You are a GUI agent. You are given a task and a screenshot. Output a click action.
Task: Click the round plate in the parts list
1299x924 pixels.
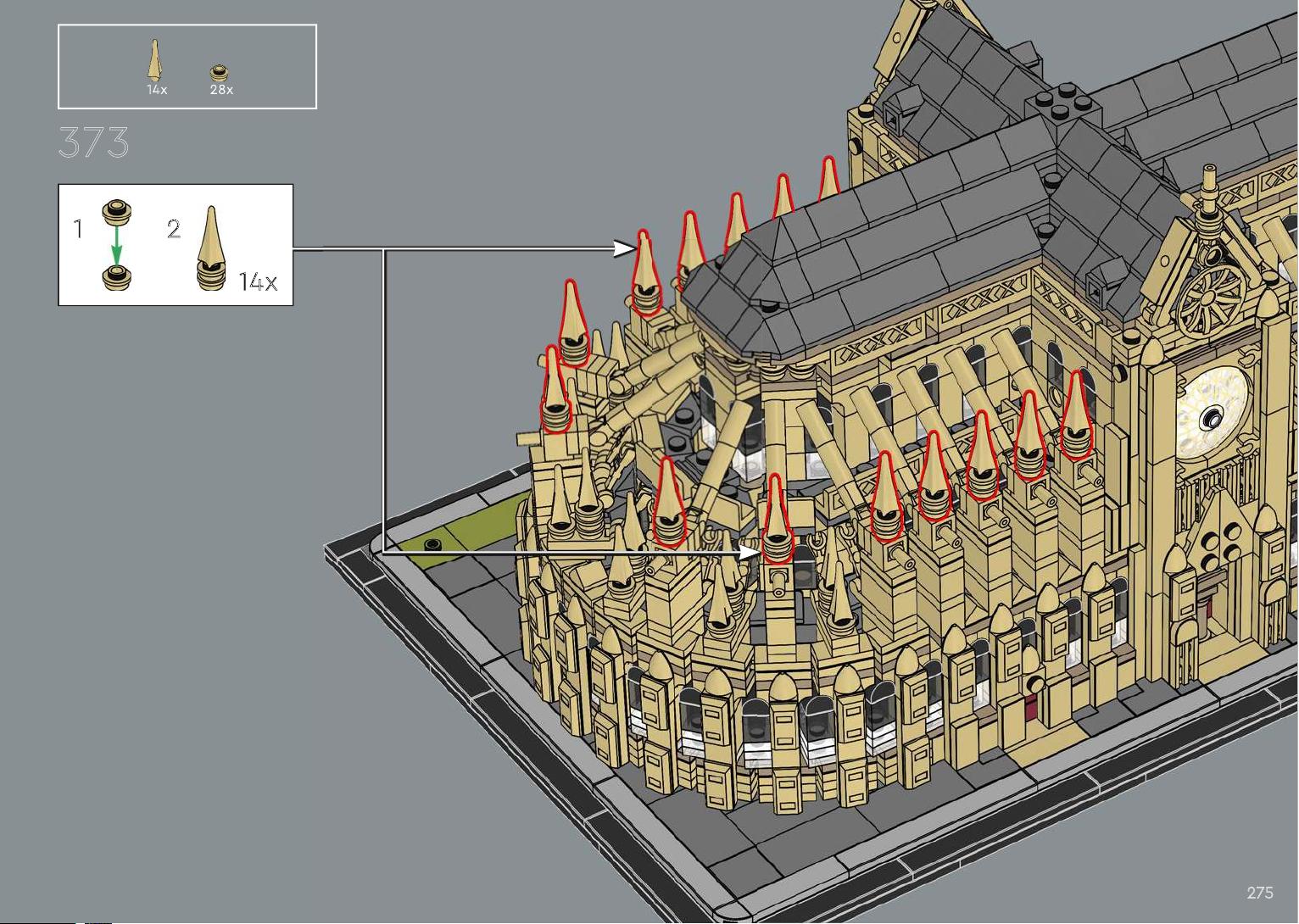tap(220, 73)
